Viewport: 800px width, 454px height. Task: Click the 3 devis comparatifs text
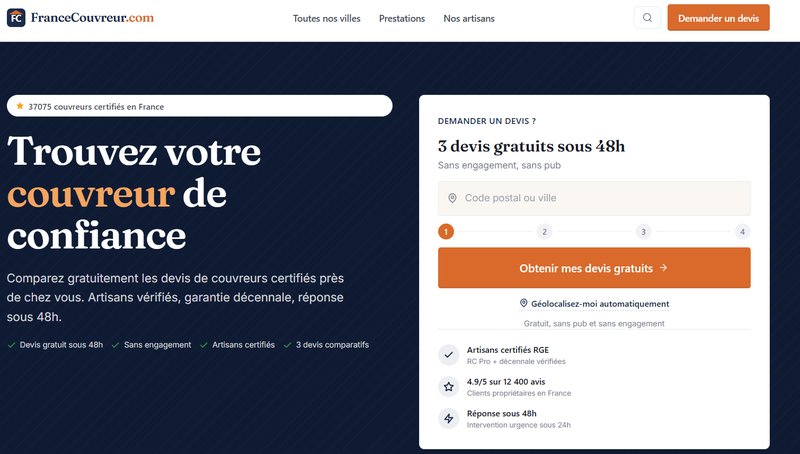[x=332, y=345]
